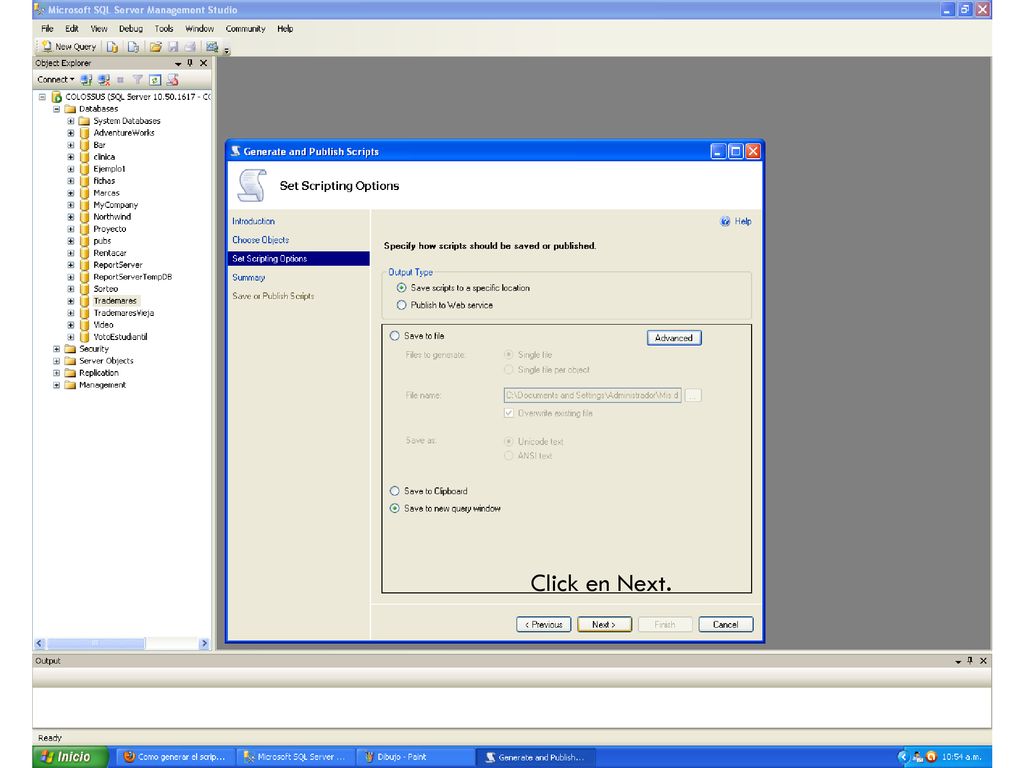This screenshot has height=768, width=1024.
Task: Click the Object Explorer auto-hide pin
Action: coord(190,63)
